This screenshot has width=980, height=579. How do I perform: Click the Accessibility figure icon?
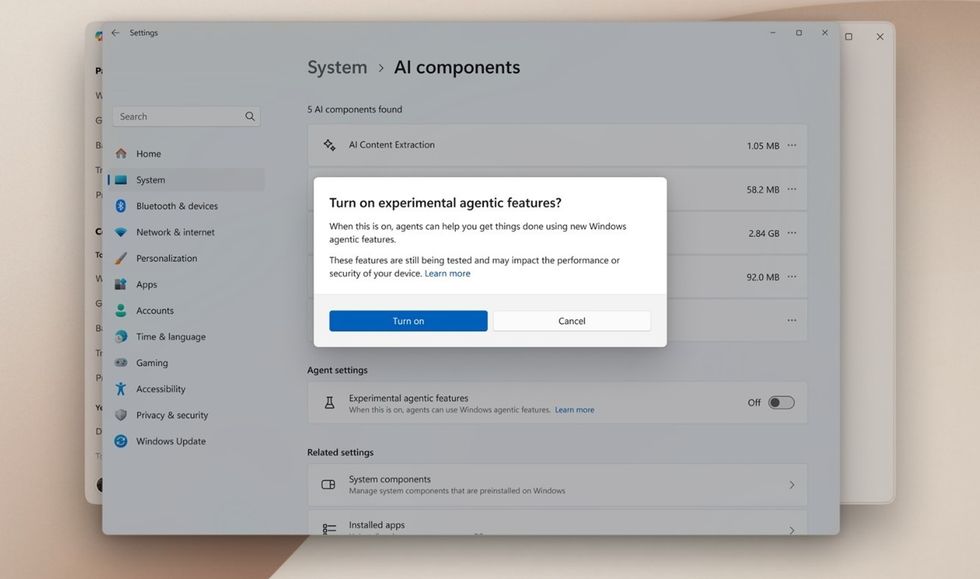point(121,389)
